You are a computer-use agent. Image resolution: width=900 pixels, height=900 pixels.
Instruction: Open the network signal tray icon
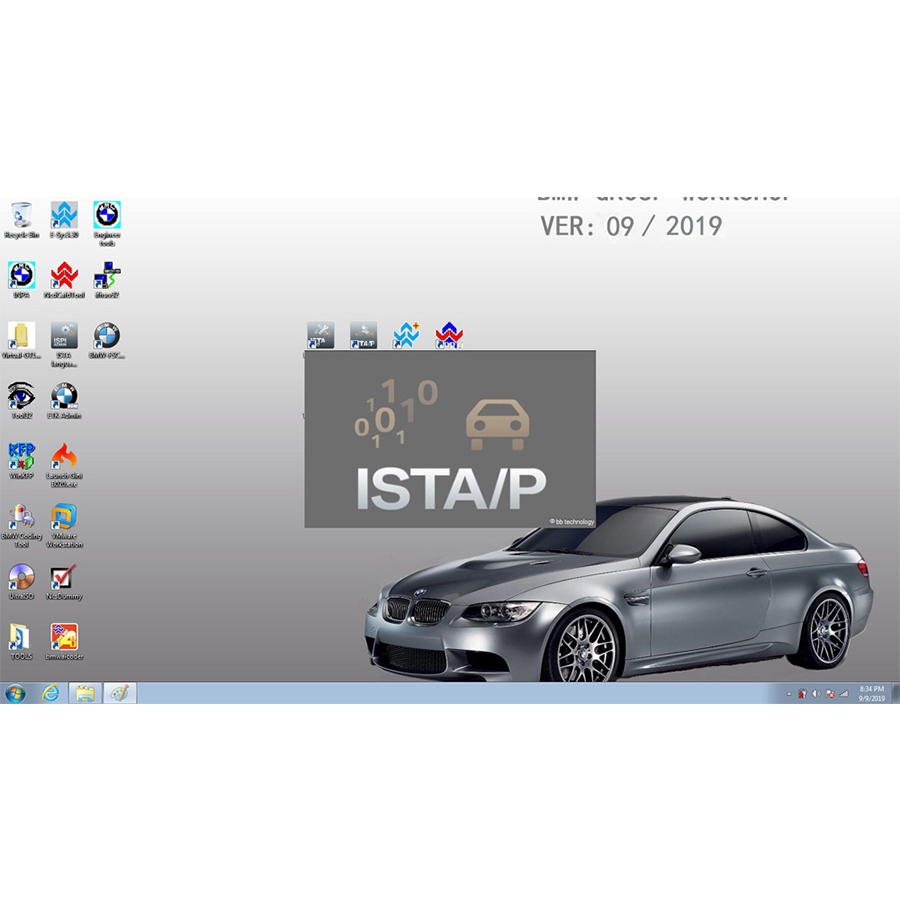pyautogui.click(x=844, y=694)
